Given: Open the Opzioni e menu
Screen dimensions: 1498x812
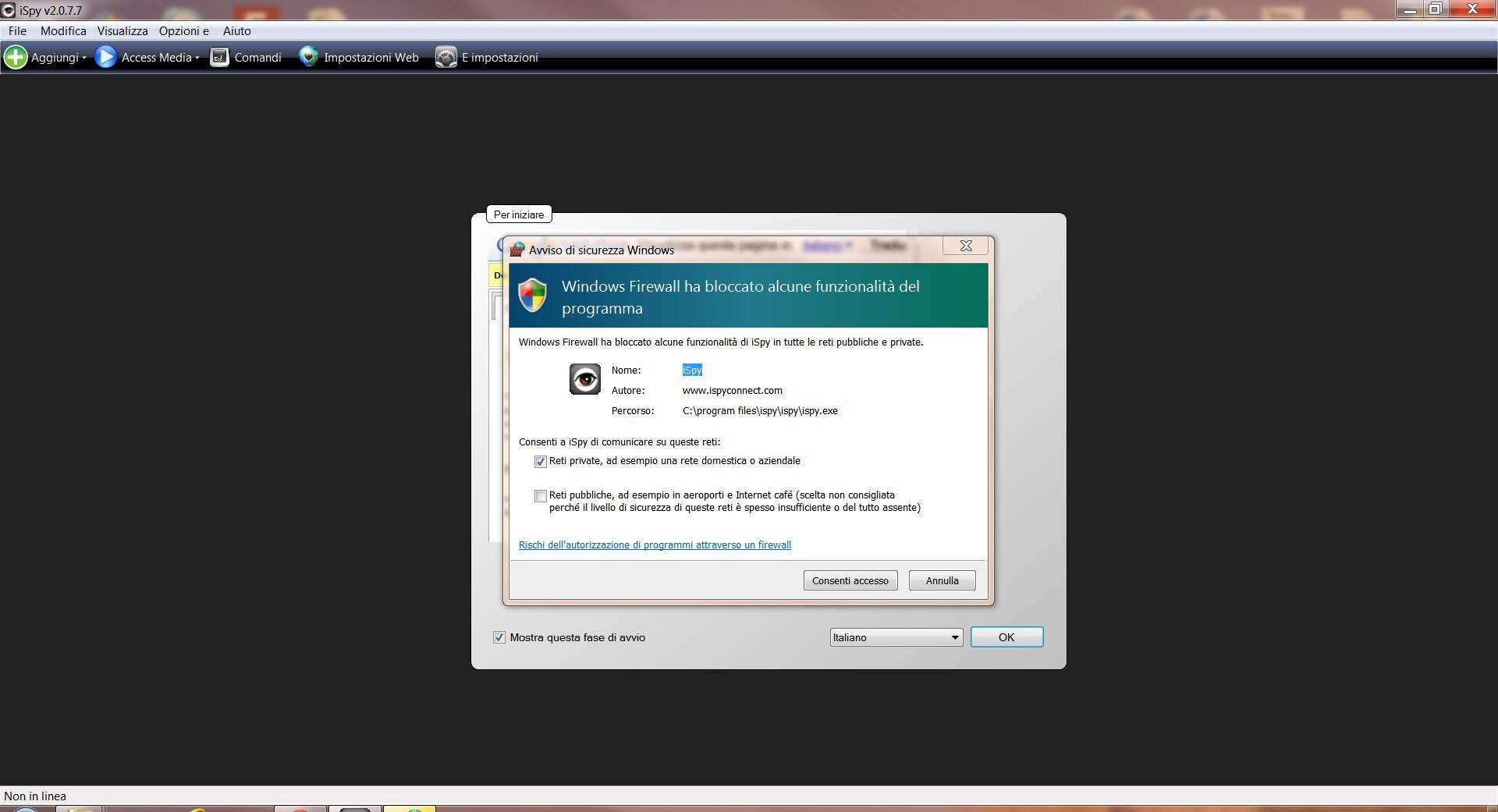Looking at the screenshot, I should (184, 31).
